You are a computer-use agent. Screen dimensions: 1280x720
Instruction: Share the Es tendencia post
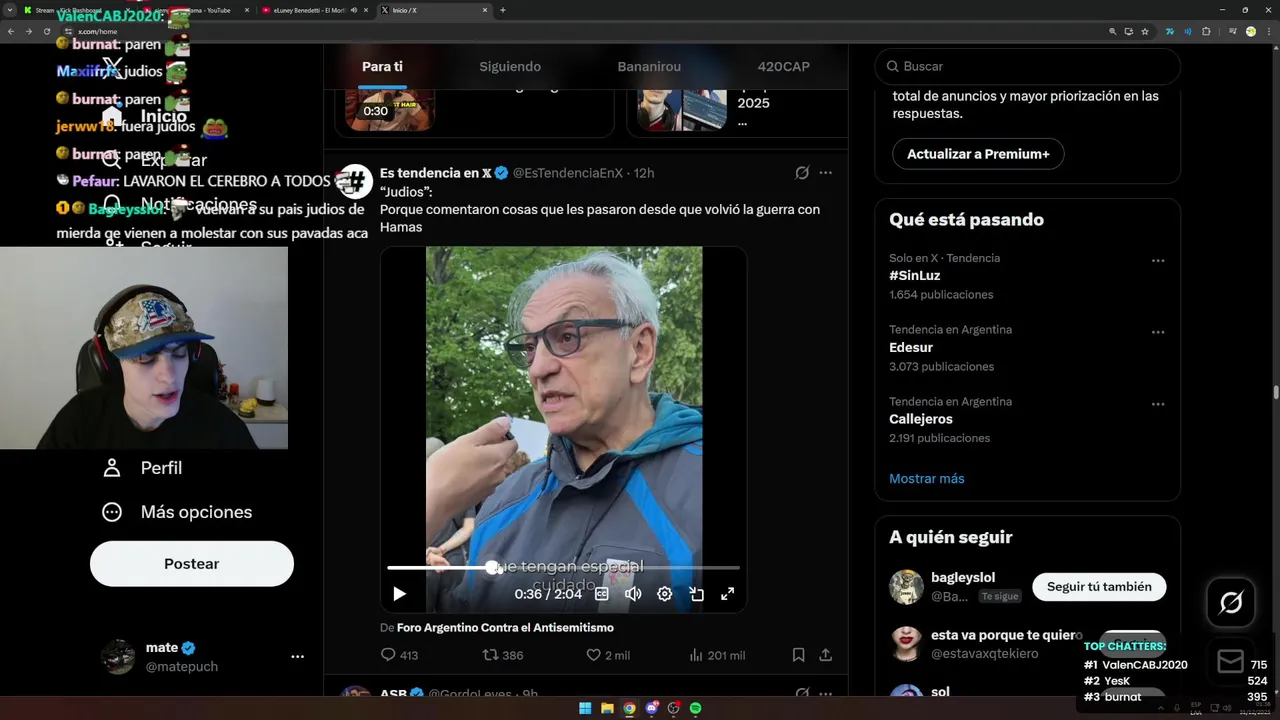coord(826,655)
